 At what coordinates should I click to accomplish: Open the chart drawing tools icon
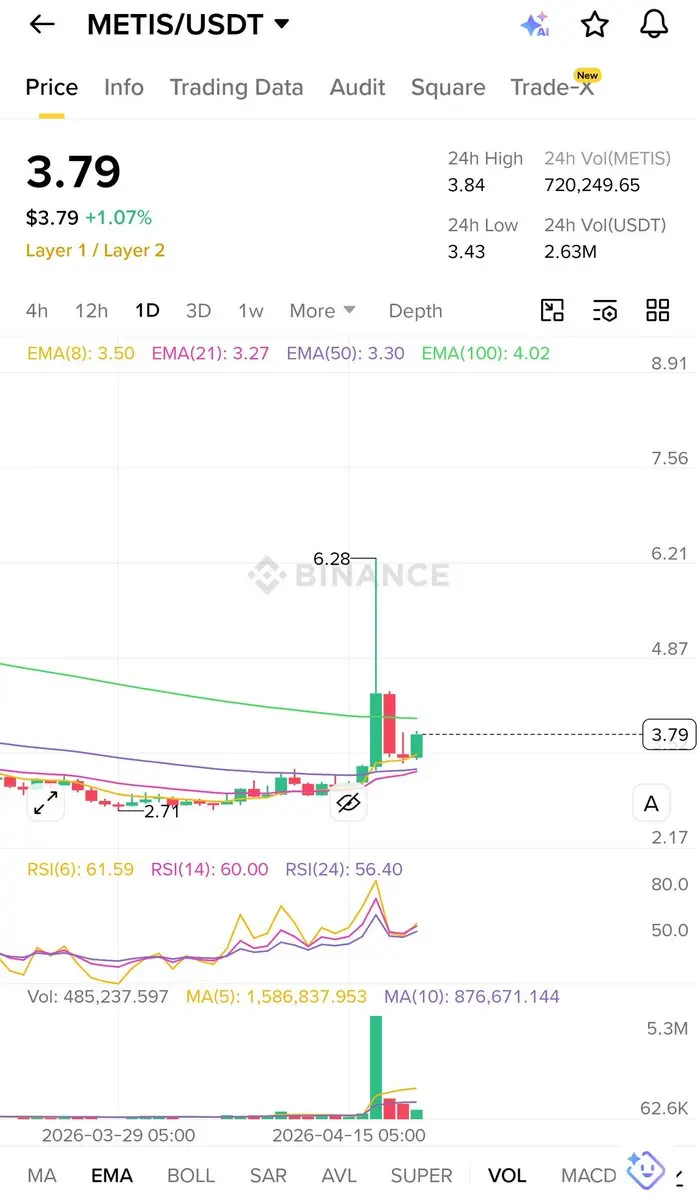click(552, 310)
